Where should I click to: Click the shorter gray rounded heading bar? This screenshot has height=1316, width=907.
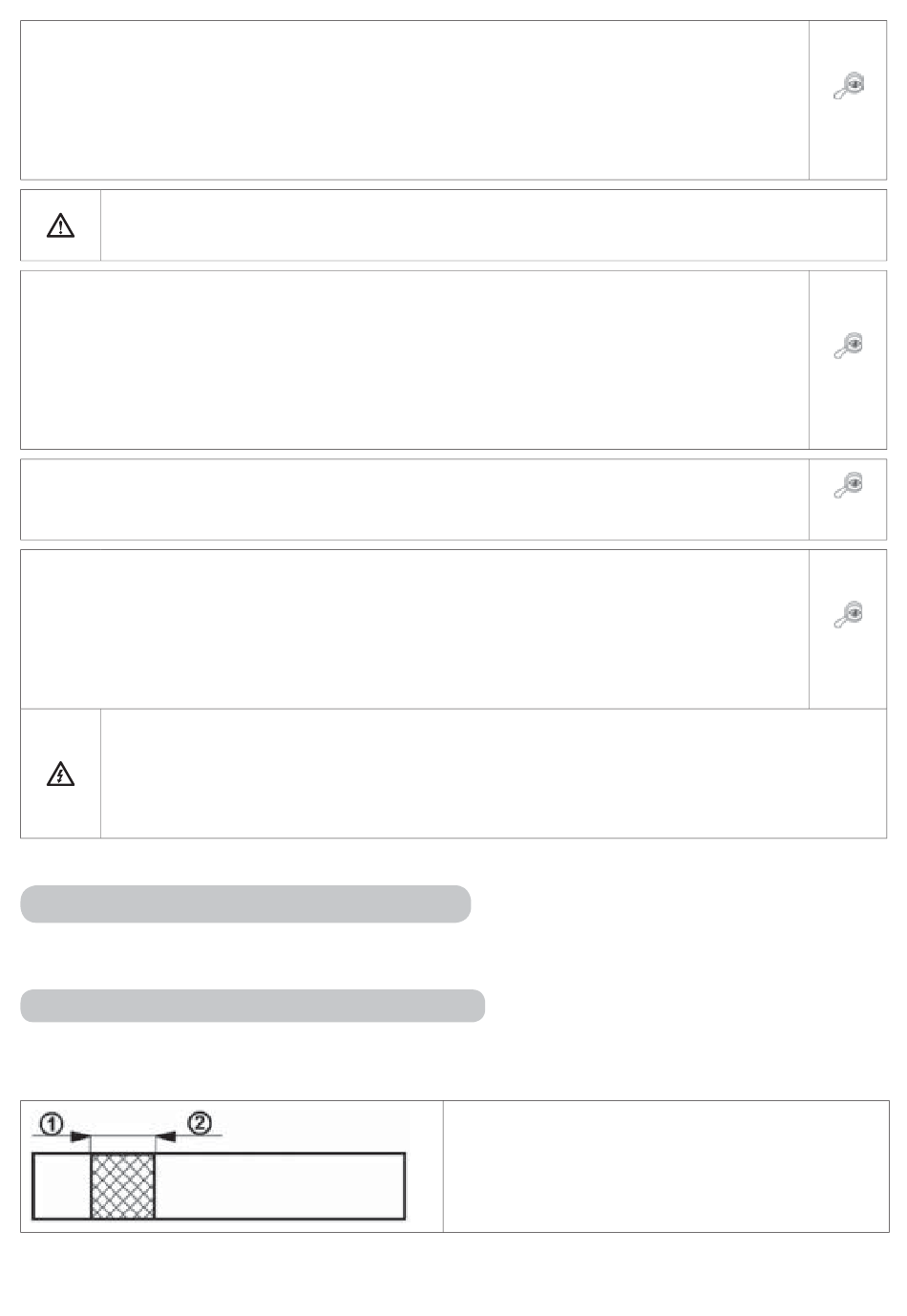point(245,903)
